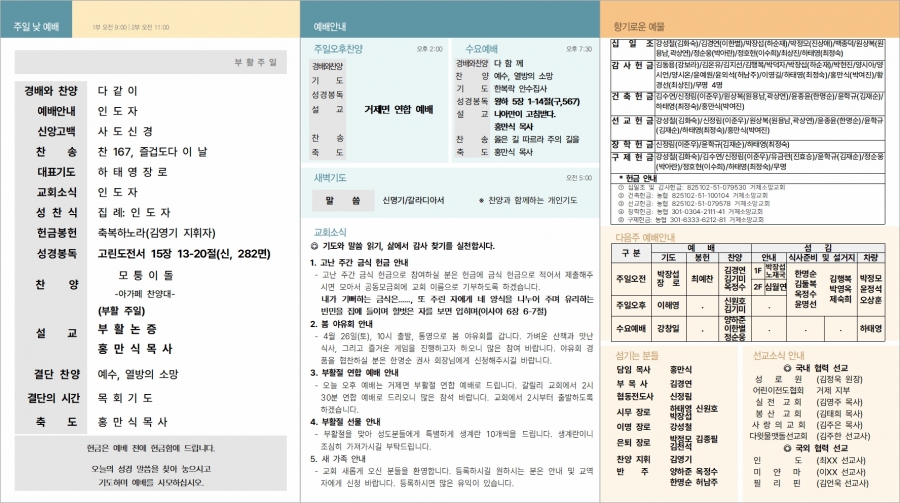This screenshot has width=900, height=503.
Task: Click the notice '헌금은 예배 전에 헌금함에 드립니다.'
Action: point(150,448)
